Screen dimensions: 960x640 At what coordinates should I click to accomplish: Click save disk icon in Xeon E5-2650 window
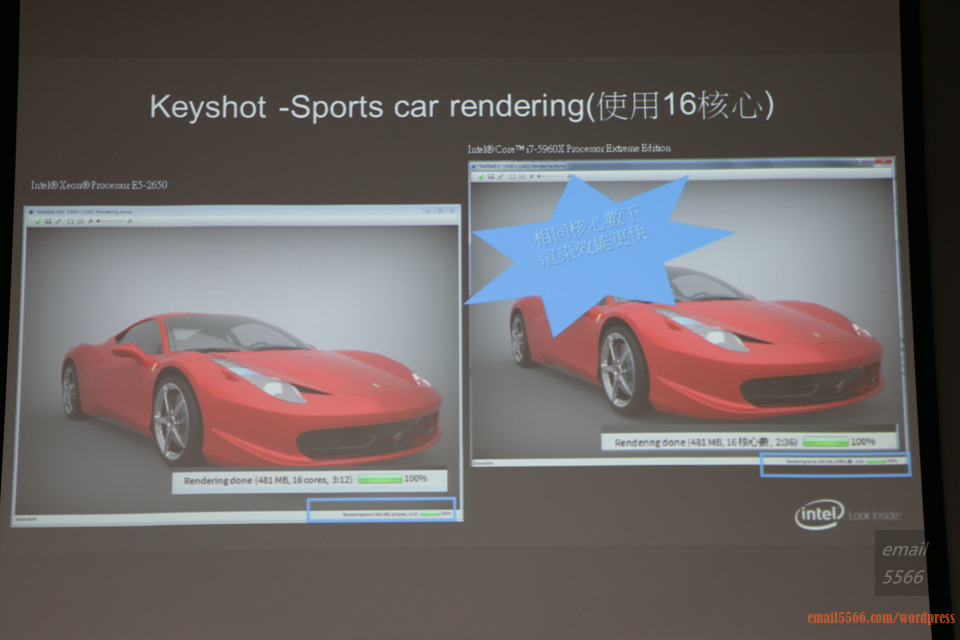point(48,222)
